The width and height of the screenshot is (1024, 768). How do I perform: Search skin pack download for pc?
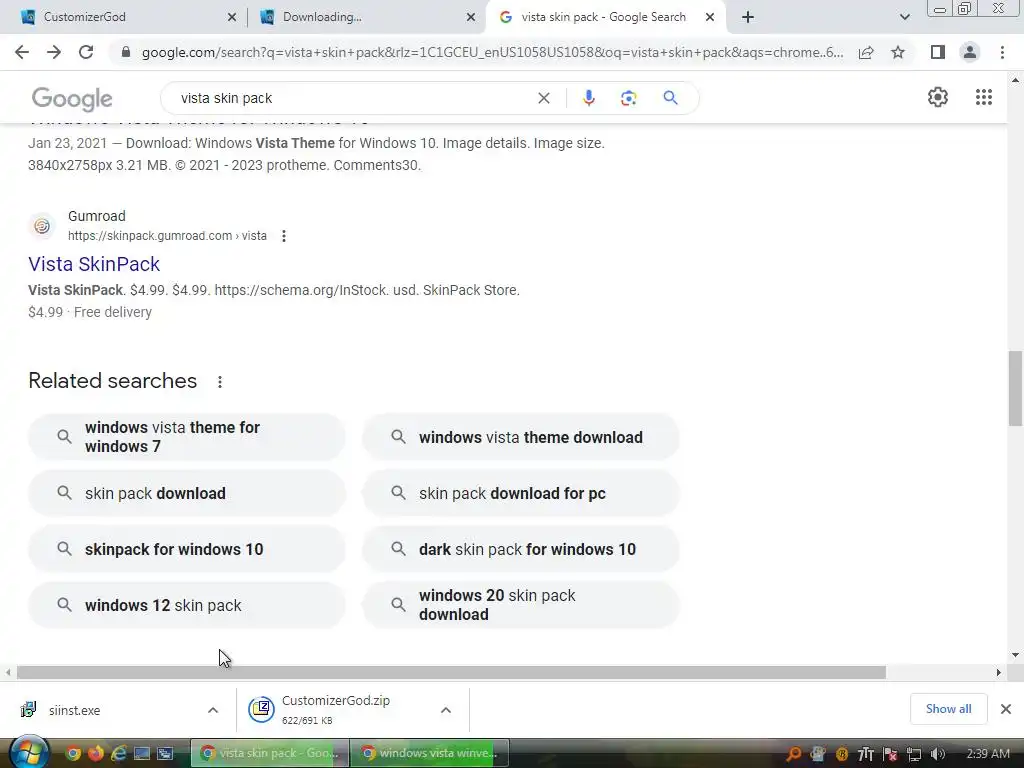tap(521, 493)
